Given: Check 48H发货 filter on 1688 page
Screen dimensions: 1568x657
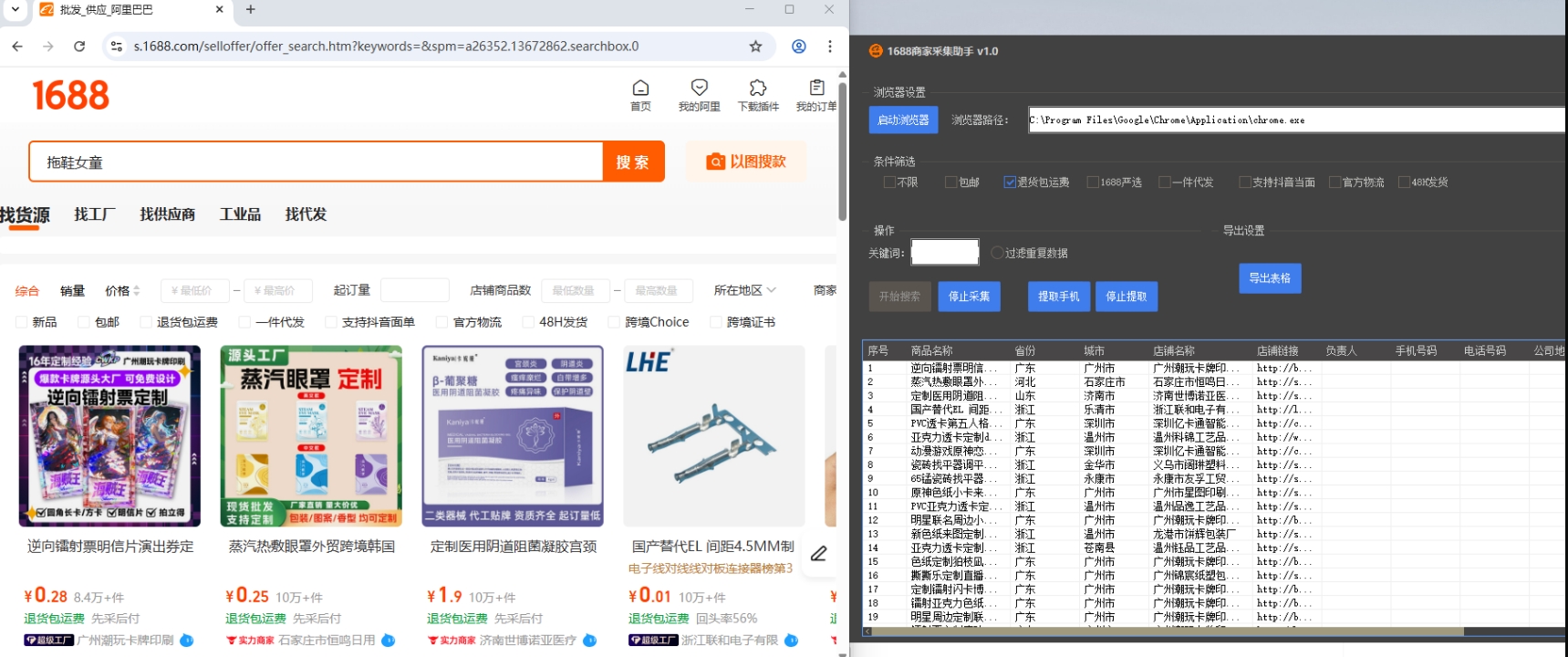Looking at the screenshot, I should point(528,322).
